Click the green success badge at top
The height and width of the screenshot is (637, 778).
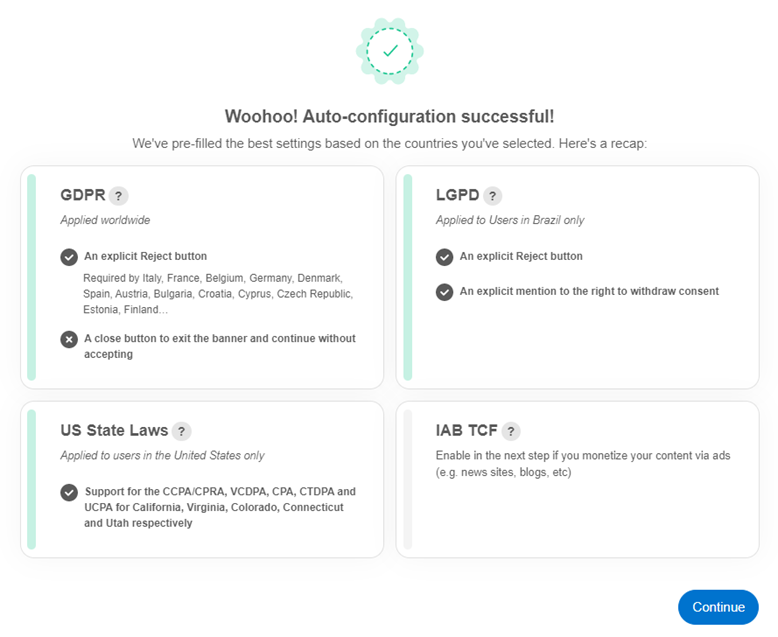[x=390, y=51]
